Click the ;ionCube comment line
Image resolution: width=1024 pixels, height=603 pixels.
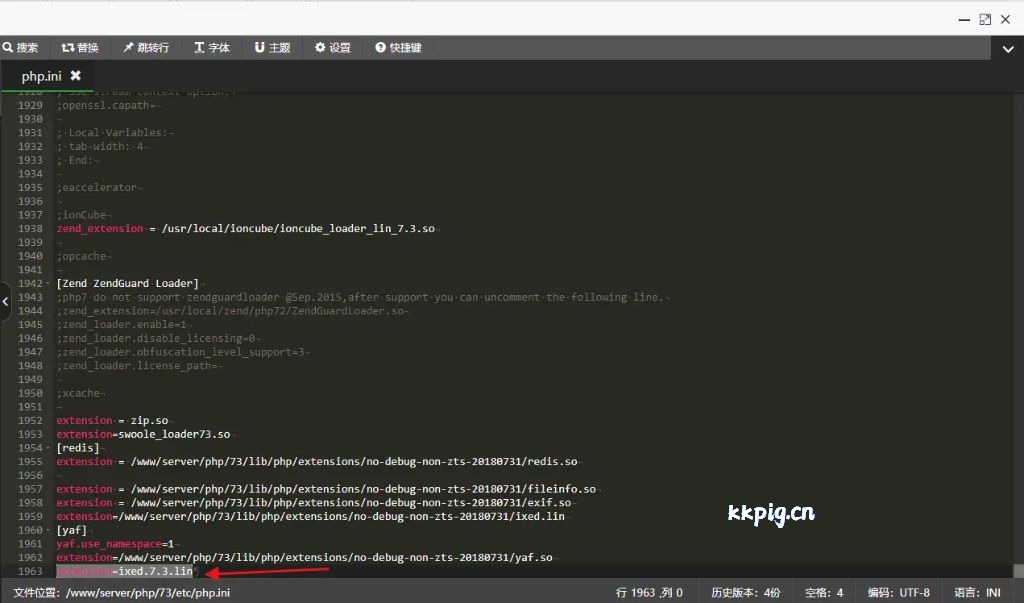tap(82, 215)
